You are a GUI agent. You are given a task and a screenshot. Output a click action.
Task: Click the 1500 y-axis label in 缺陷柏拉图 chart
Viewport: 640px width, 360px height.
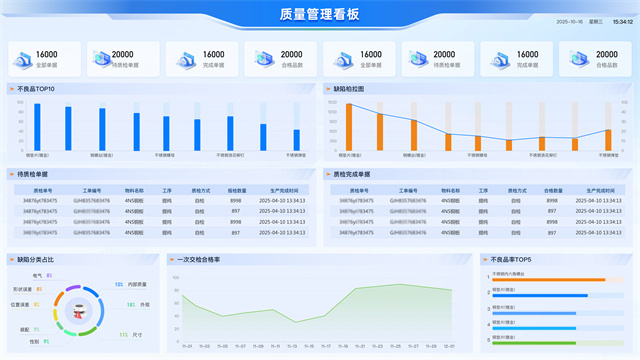pos(332,102)
